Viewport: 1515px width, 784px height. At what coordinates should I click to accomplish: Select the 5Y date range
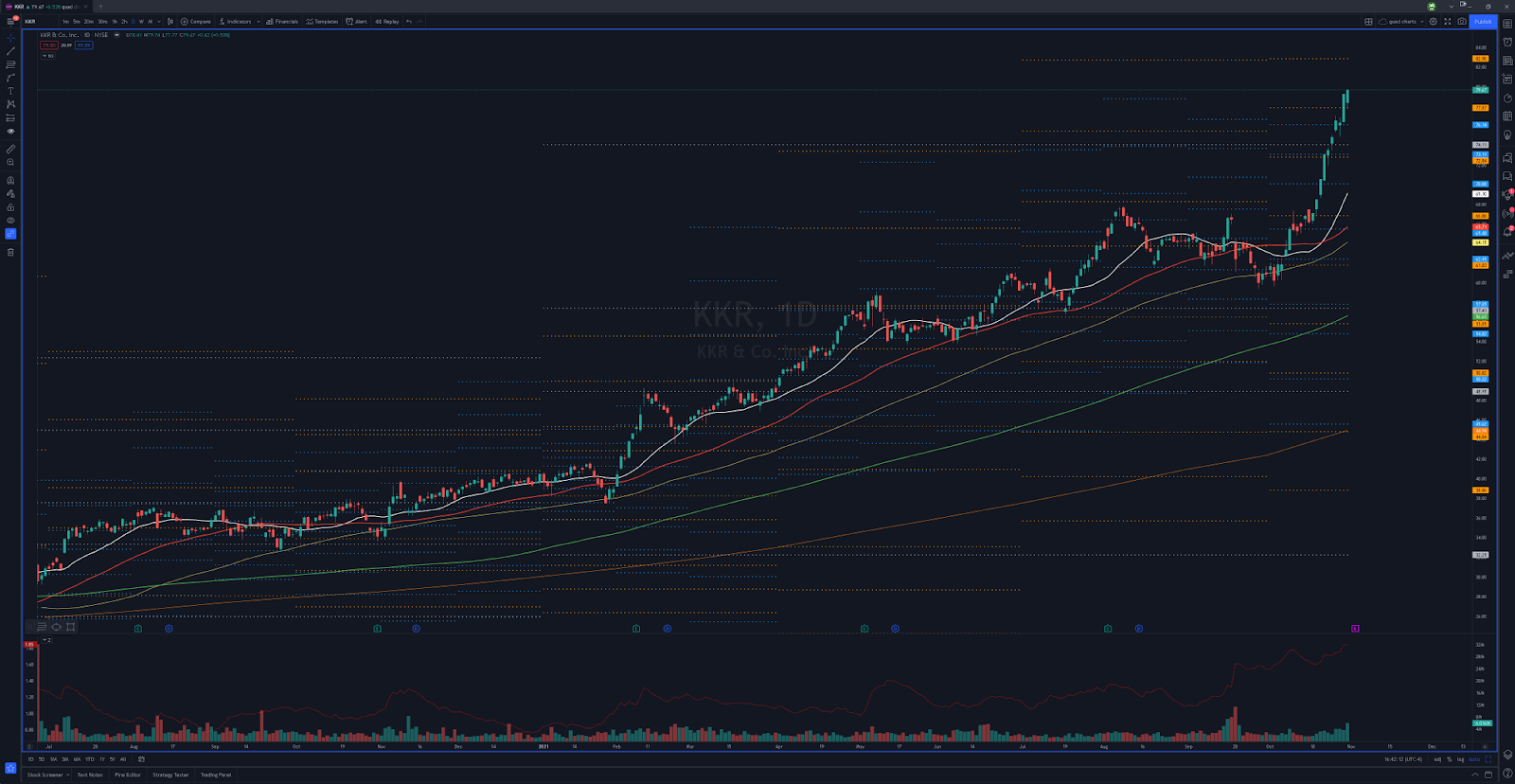point(112,759)
